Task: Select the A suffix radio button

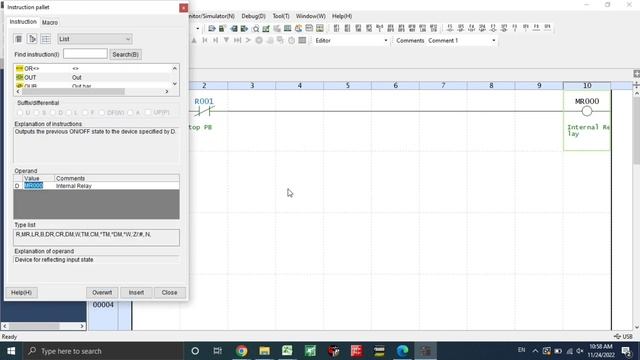Action: click(130, 112)
